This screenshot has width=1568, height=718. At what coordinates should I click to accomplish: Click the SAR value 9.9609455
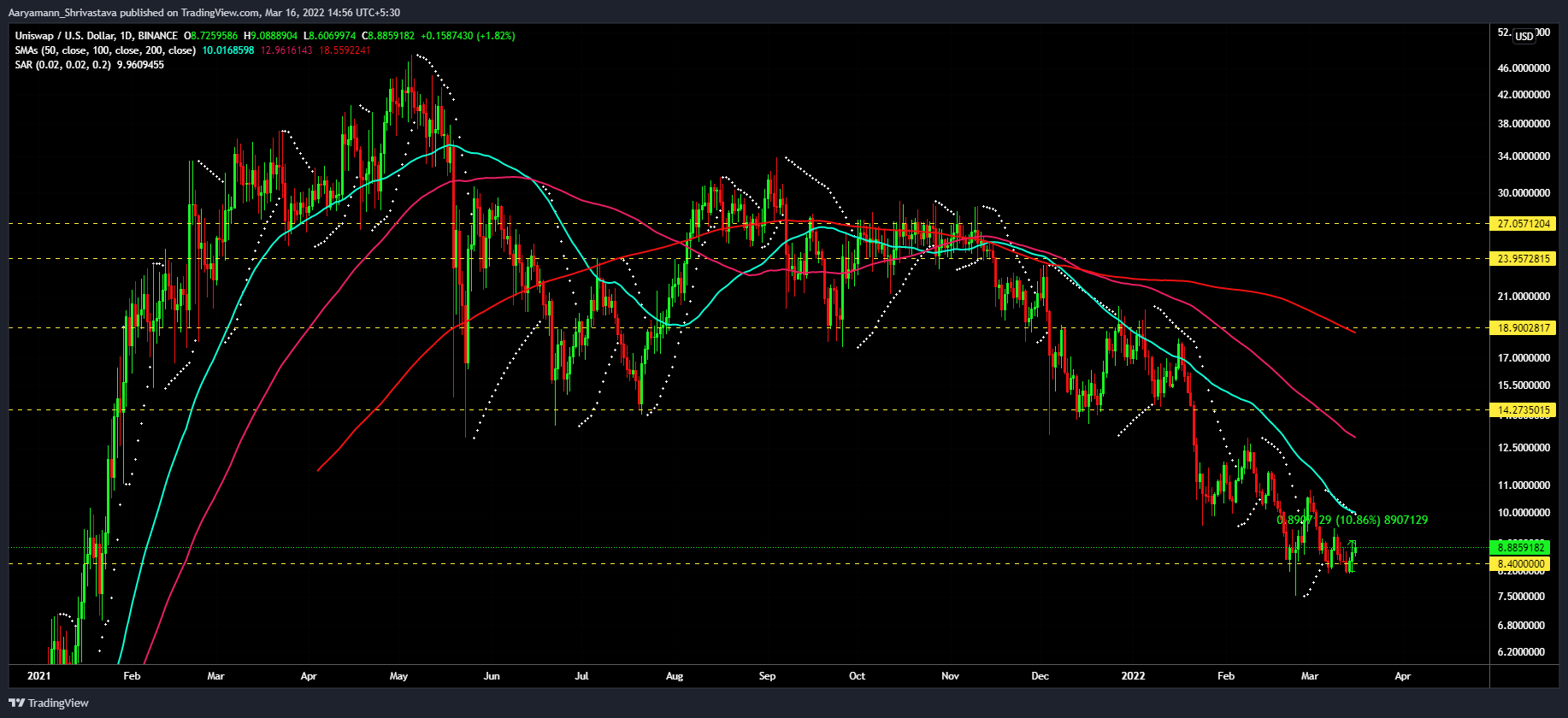(140, 65)
